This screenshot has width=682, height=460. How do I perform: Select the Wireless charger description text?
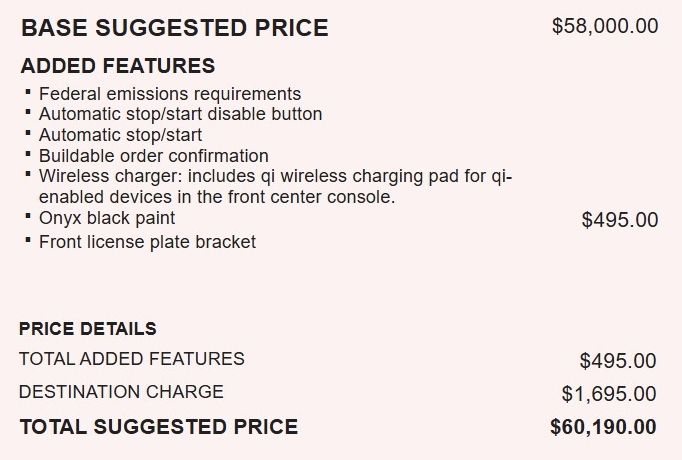(275, 187)
